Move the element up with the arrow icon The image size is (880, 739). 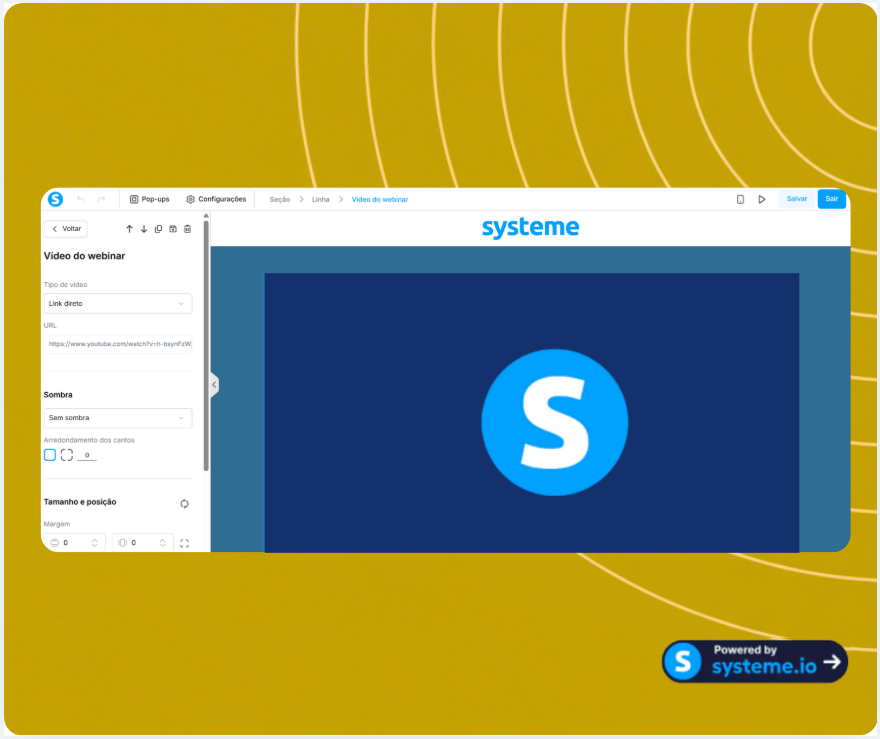coord(130,228)
